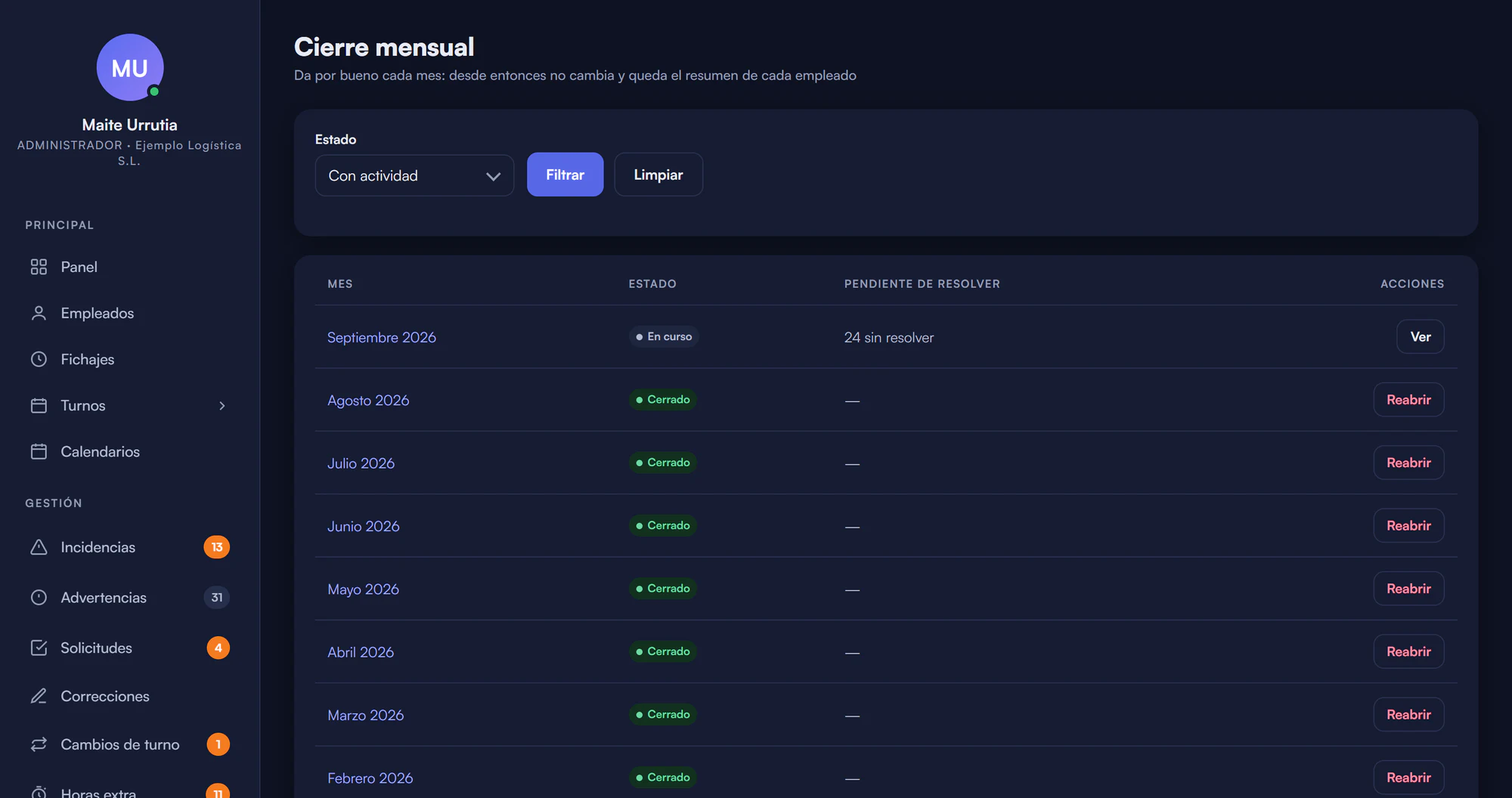Click the 31 Advertencias count badge

click(x=217, y=597)
